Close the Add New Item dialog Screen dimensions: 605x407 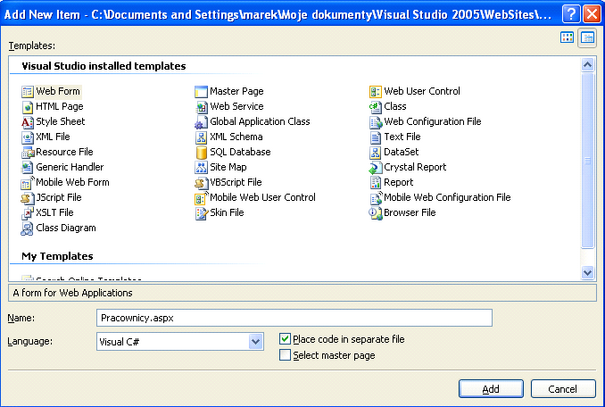click(x=592, y=14)
